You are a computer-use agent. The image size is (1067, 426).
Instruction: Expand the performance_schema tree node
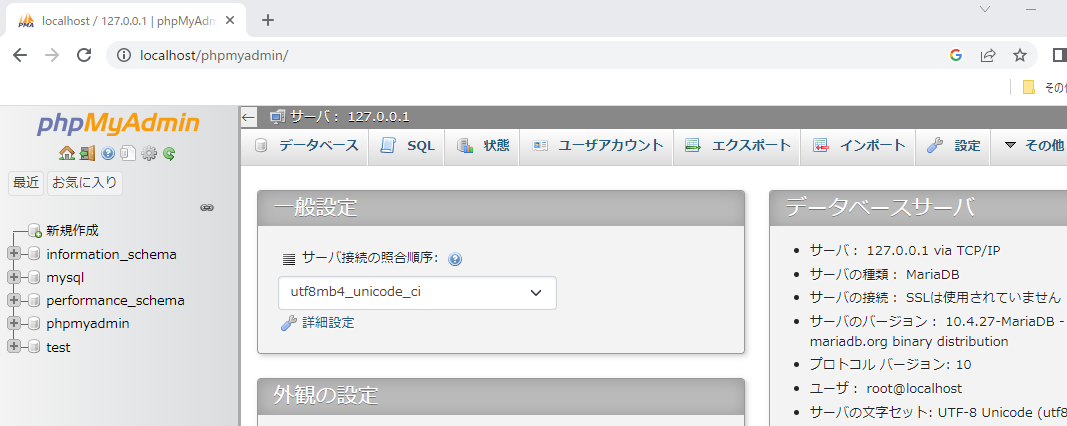coord(14,300)
